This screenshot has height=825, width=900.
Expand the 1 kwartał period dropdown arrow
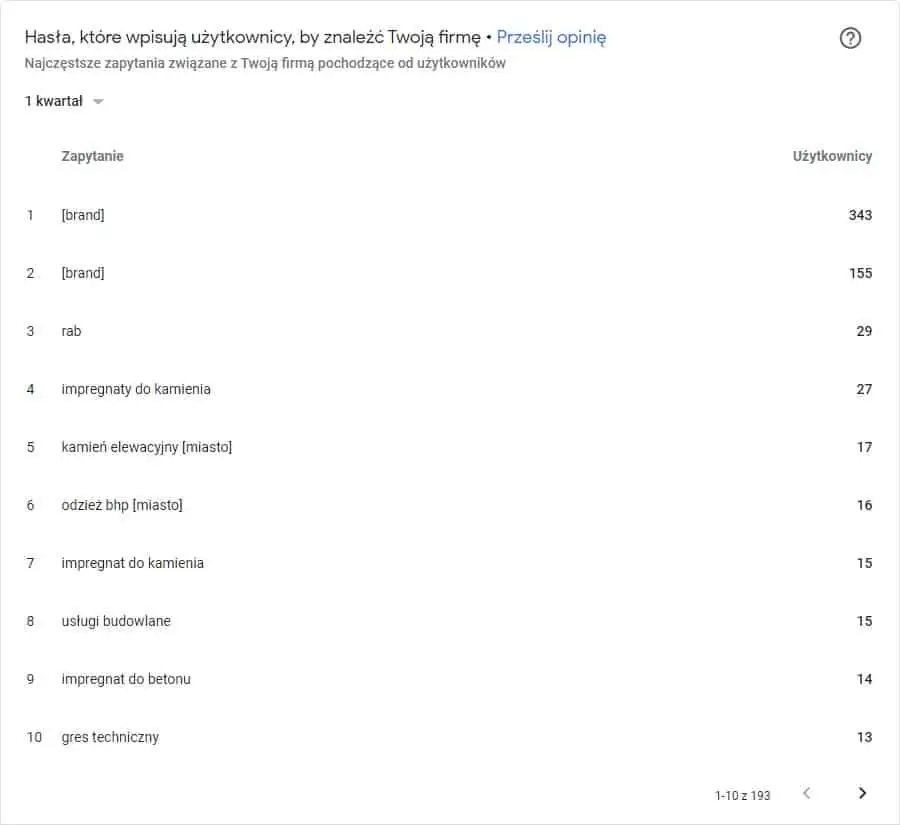coord(98,102)
